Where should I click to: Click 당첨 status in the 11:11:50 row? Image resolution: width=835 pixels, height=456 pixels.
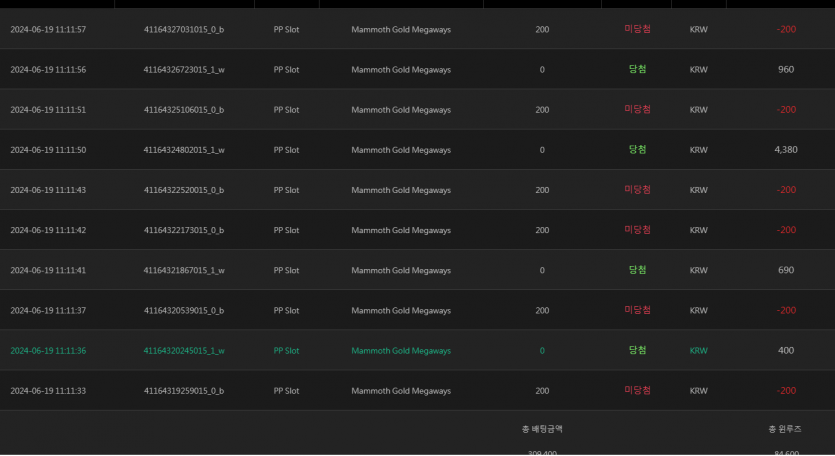pos(637,150)
